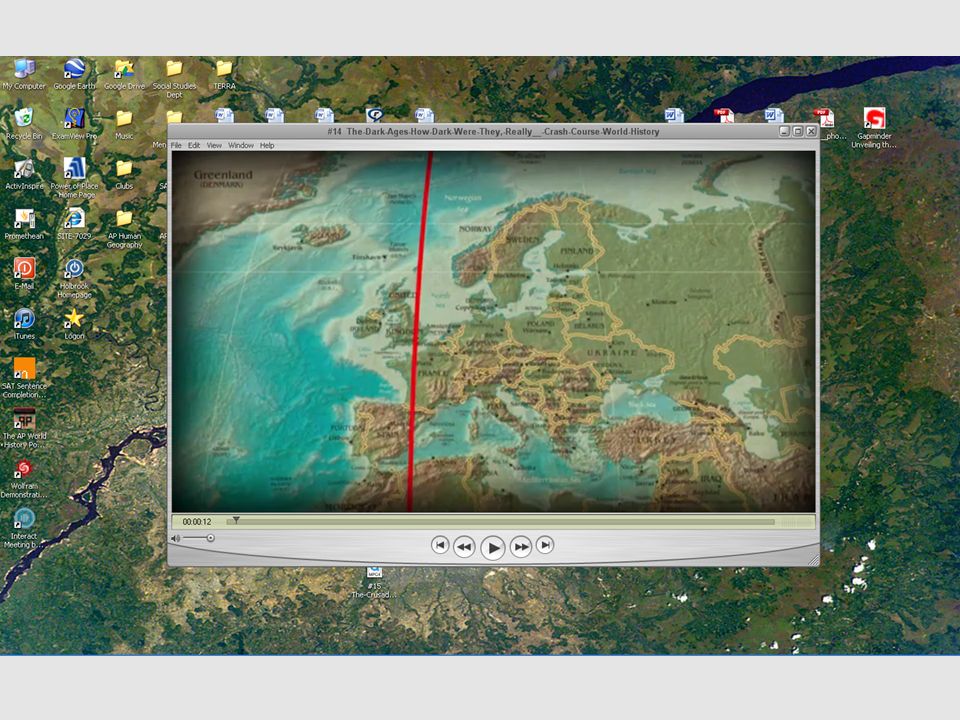960x720 pixels.
Task: Click the paused video frame showing Europe map
Action: point(493,331)
